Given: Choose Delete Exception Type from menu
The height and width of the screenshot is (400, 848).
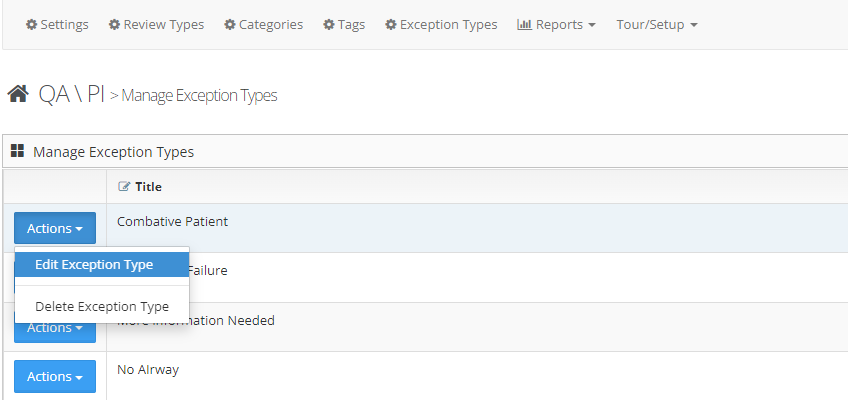Looking at the screenshot, I should [x=102, y=307].
